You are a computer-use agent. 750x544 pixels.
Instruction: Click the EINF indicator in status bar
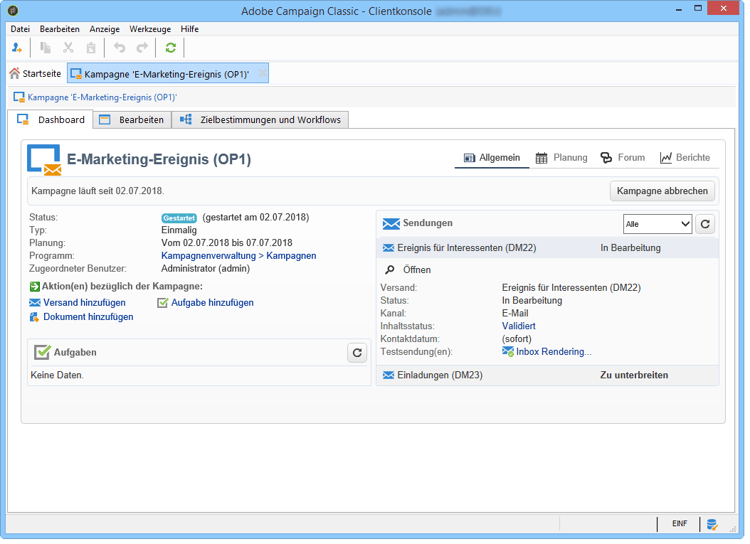tap(679, 524)
